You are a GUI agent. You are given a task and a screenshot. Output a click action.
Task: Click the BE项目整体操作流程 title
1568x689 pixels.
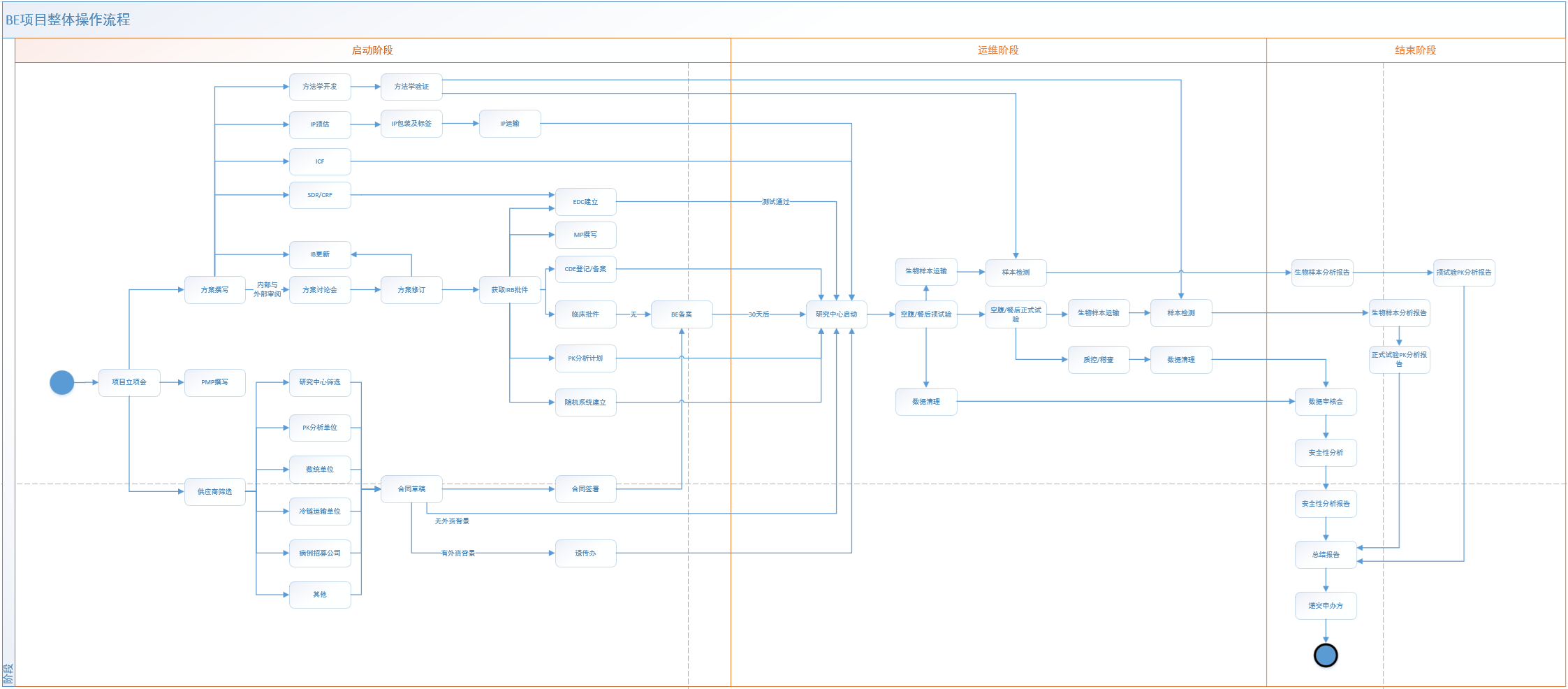coord(68,20)
